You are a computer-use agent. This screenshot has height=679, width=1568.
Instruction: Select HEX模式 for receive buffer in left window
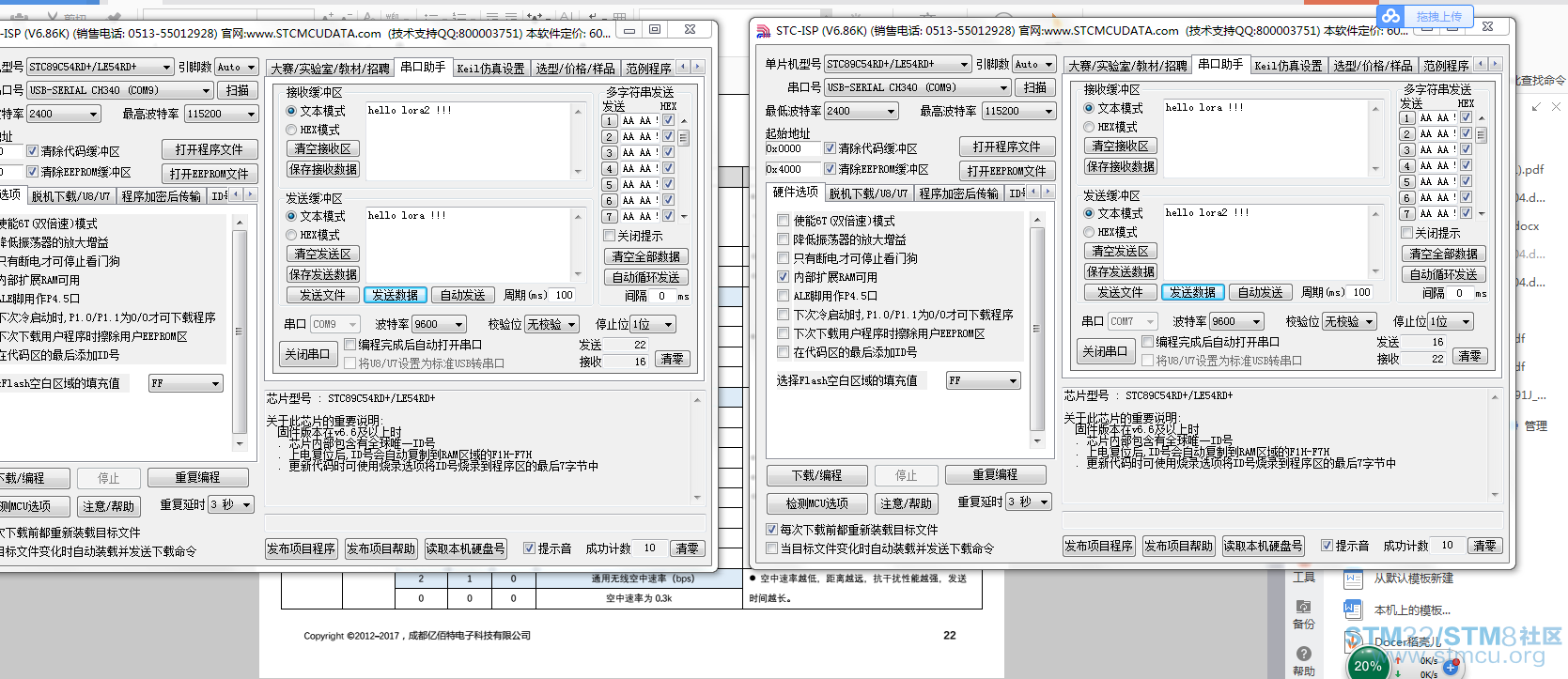[x=291, y=130]
